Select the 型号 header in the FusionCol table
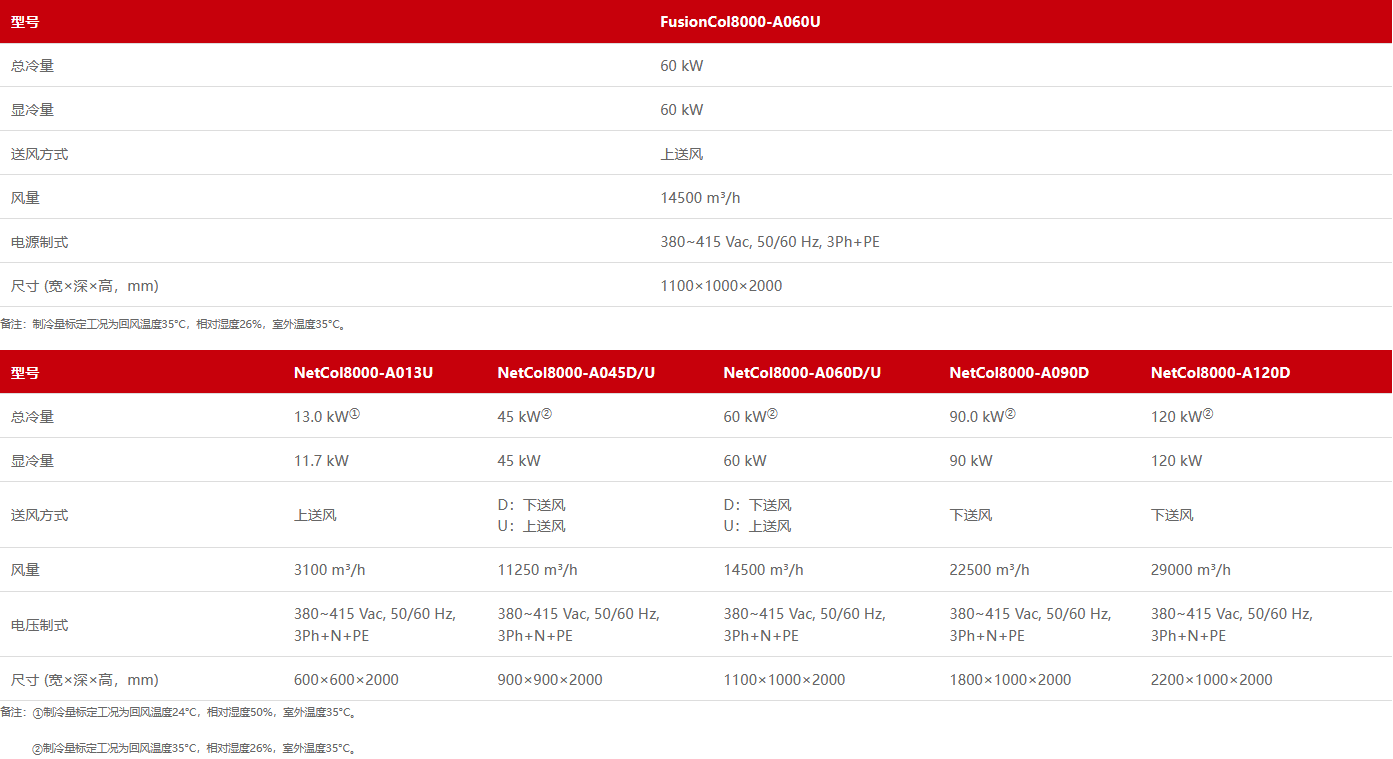Viewport: 1393px width, 759px height. (25, 22)
